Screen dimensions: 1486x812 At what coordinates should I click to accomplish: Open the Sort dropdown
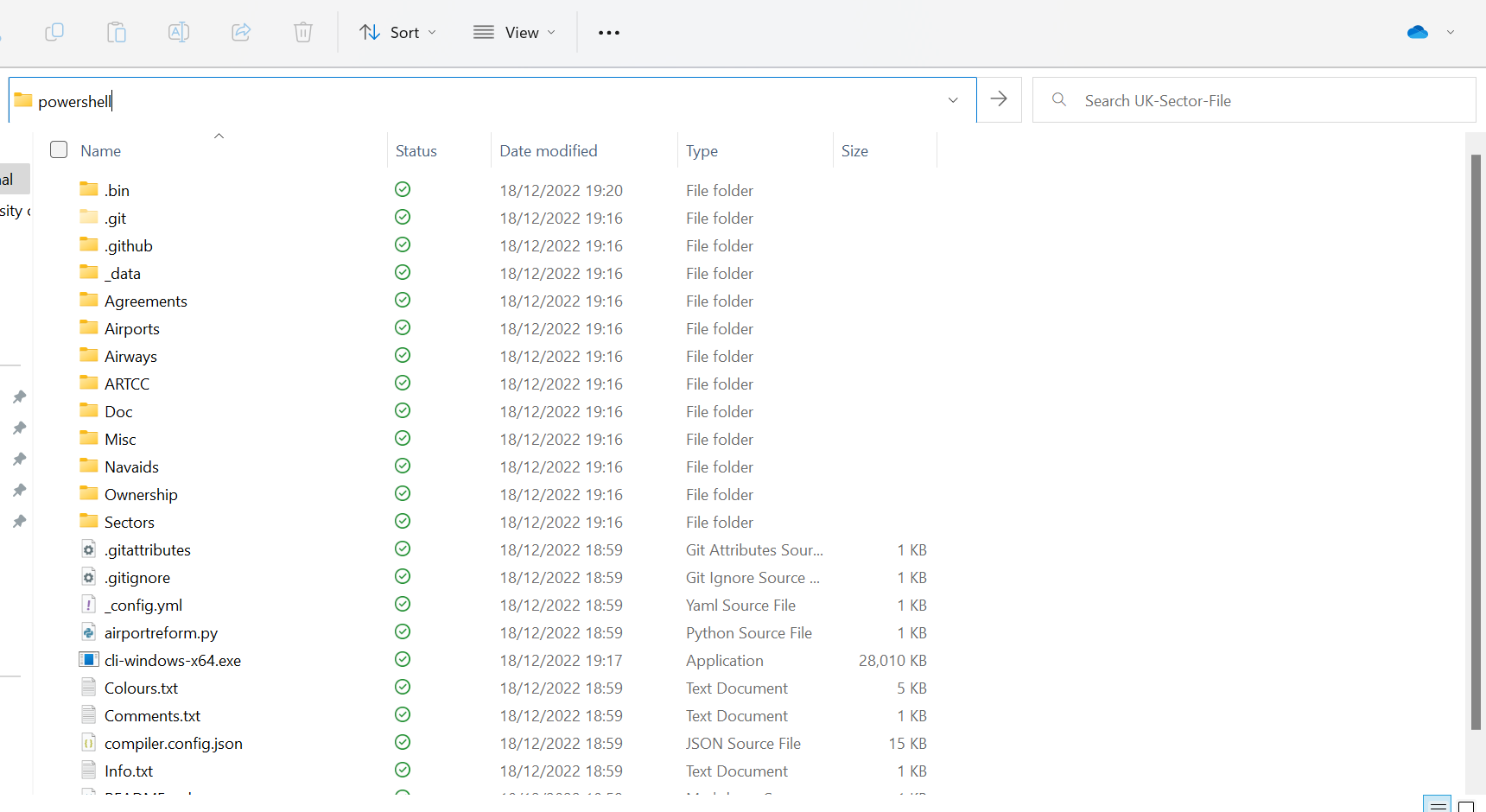[397, 32]
